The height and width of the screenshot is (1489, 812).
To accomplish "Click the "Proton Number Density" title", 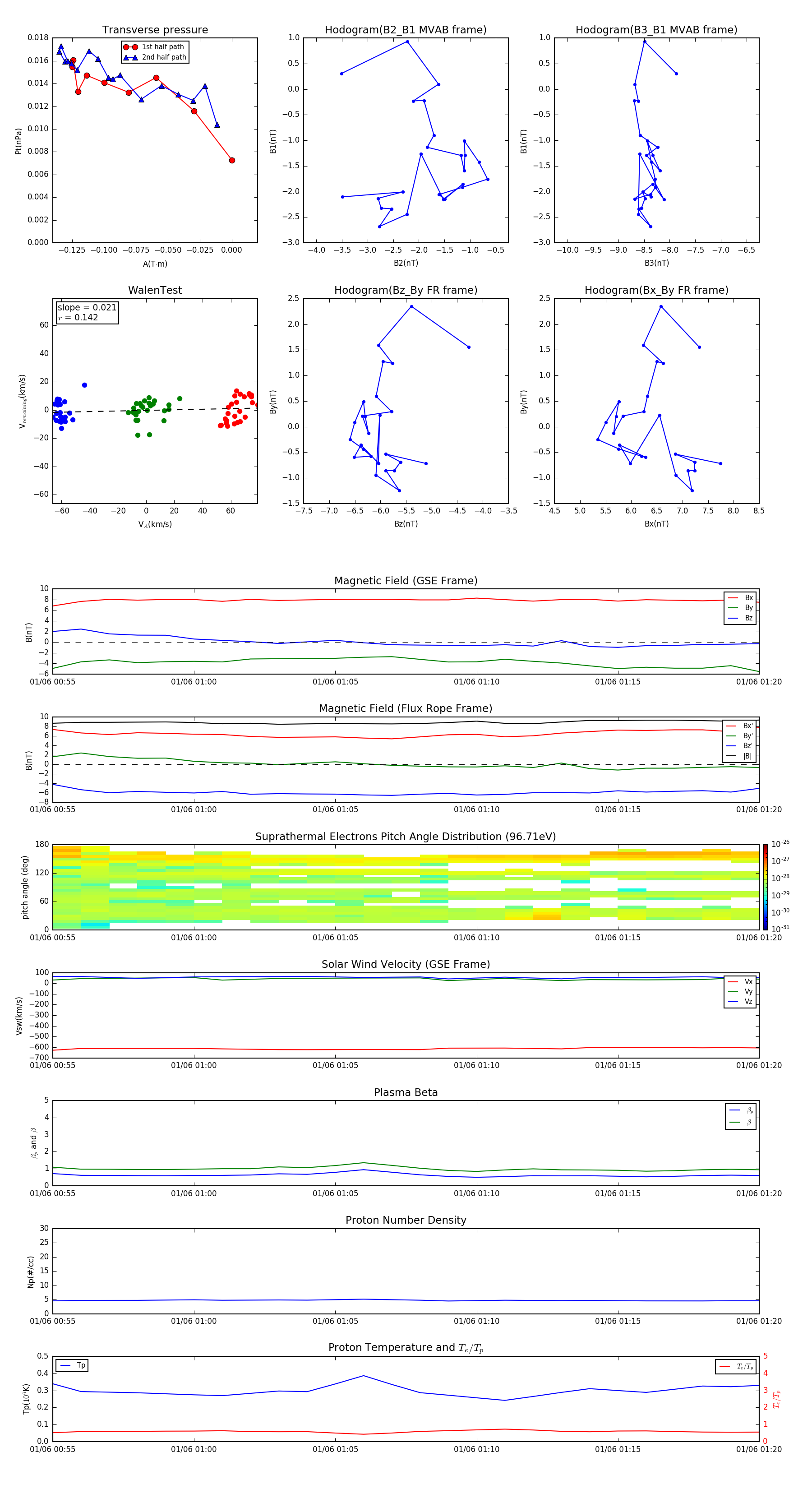I will [406, 1220].
